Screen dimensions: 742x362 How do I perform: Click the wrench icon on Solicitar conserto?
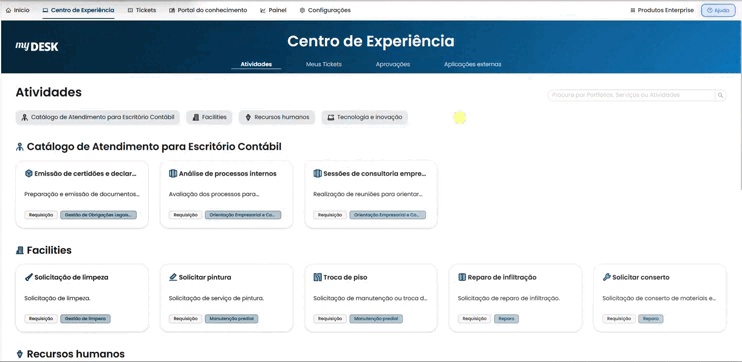tap(606, 277)
